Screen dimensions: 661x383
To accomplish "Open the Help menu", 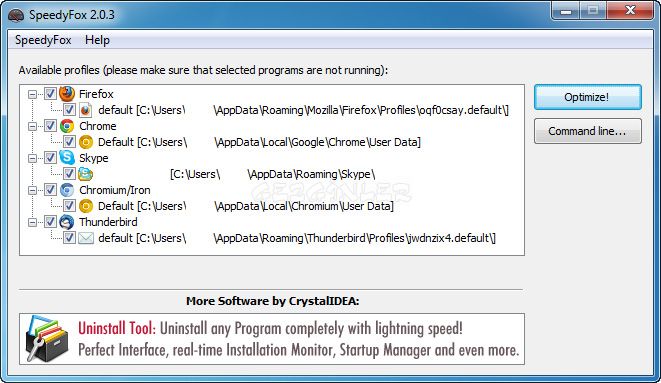I will 97,40.
